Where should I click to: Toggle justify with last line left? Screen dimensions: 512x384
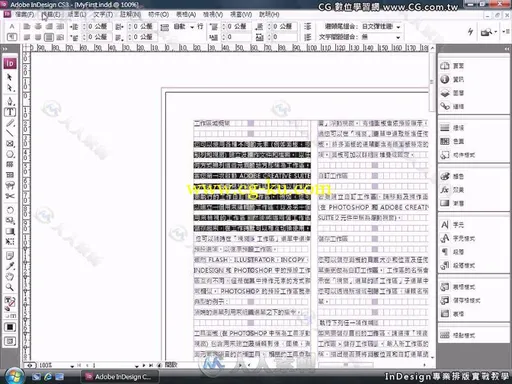(x=27, y=37)
